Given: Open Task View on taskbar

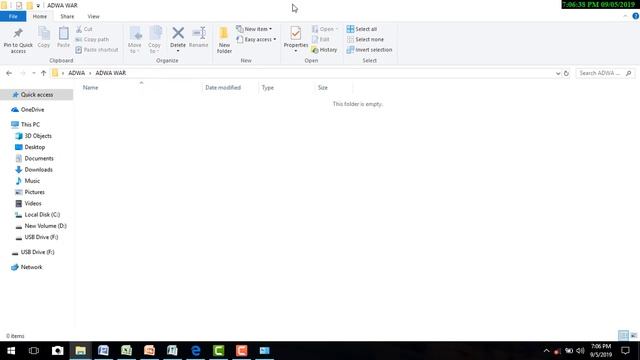Looking at the screenshot, I should coord(34,351).
